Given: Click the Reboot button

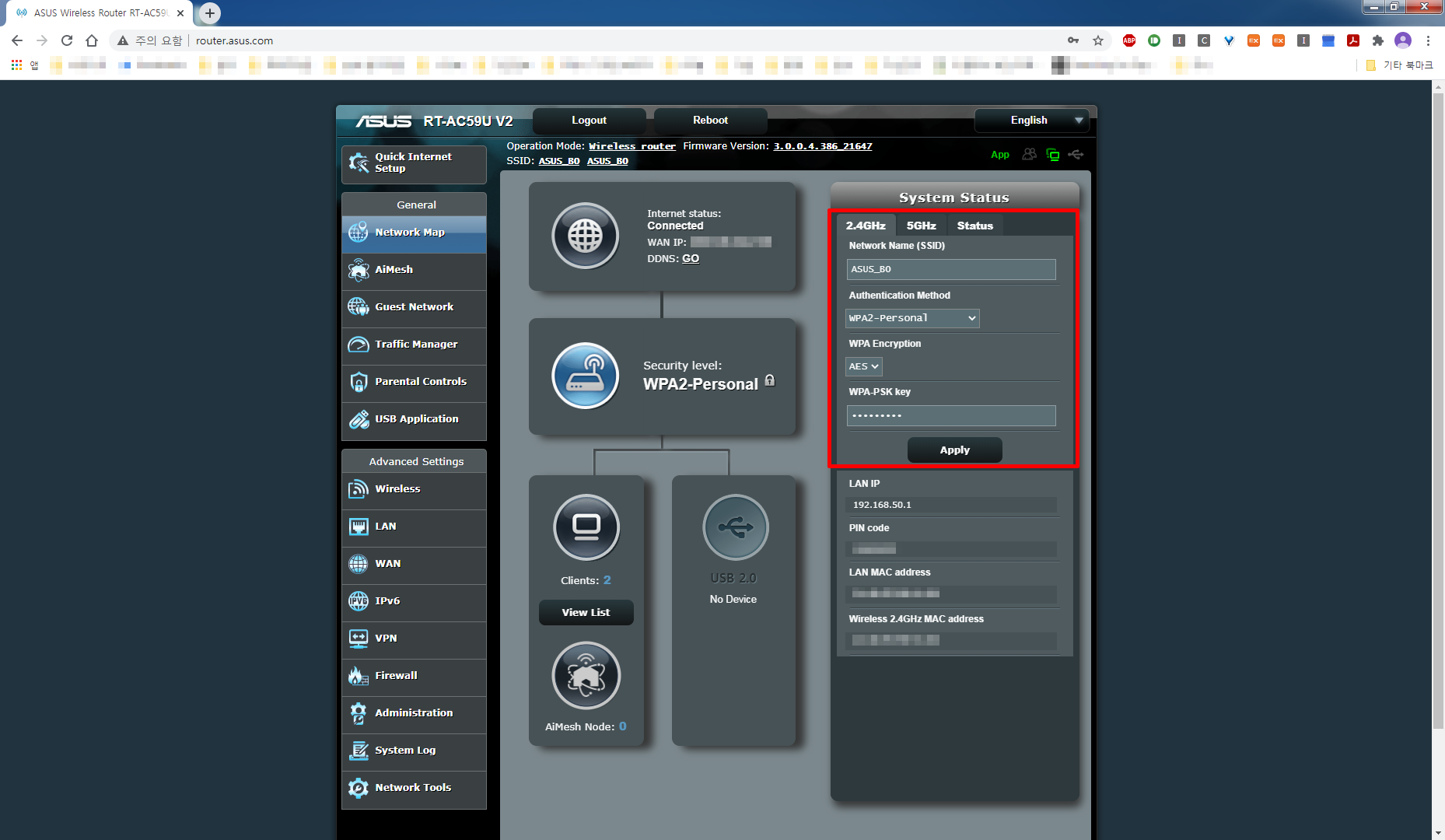Looking at the screenshot, I should (x=710, y=120).
